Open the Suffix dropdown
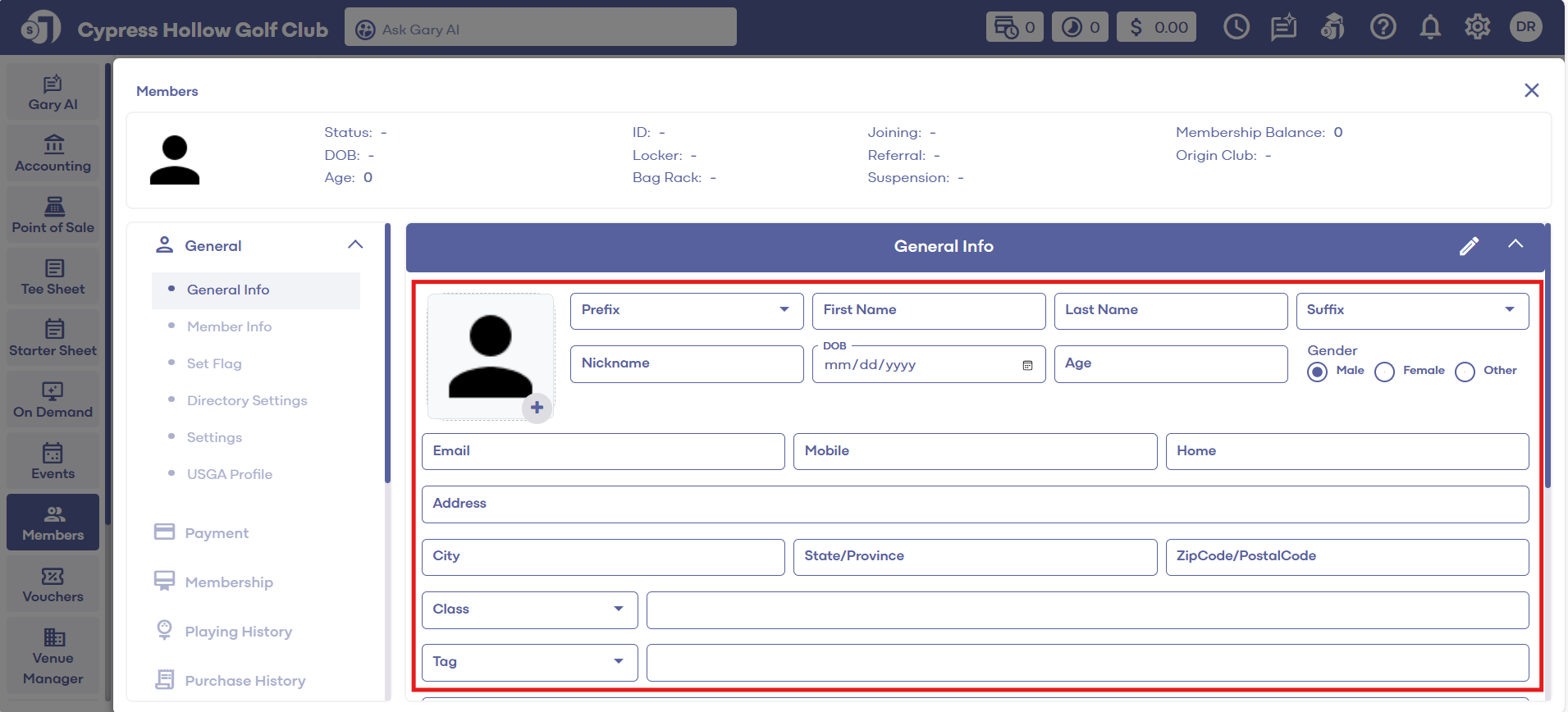This screenshot has width=1568, height=712. pos(1411,311)
